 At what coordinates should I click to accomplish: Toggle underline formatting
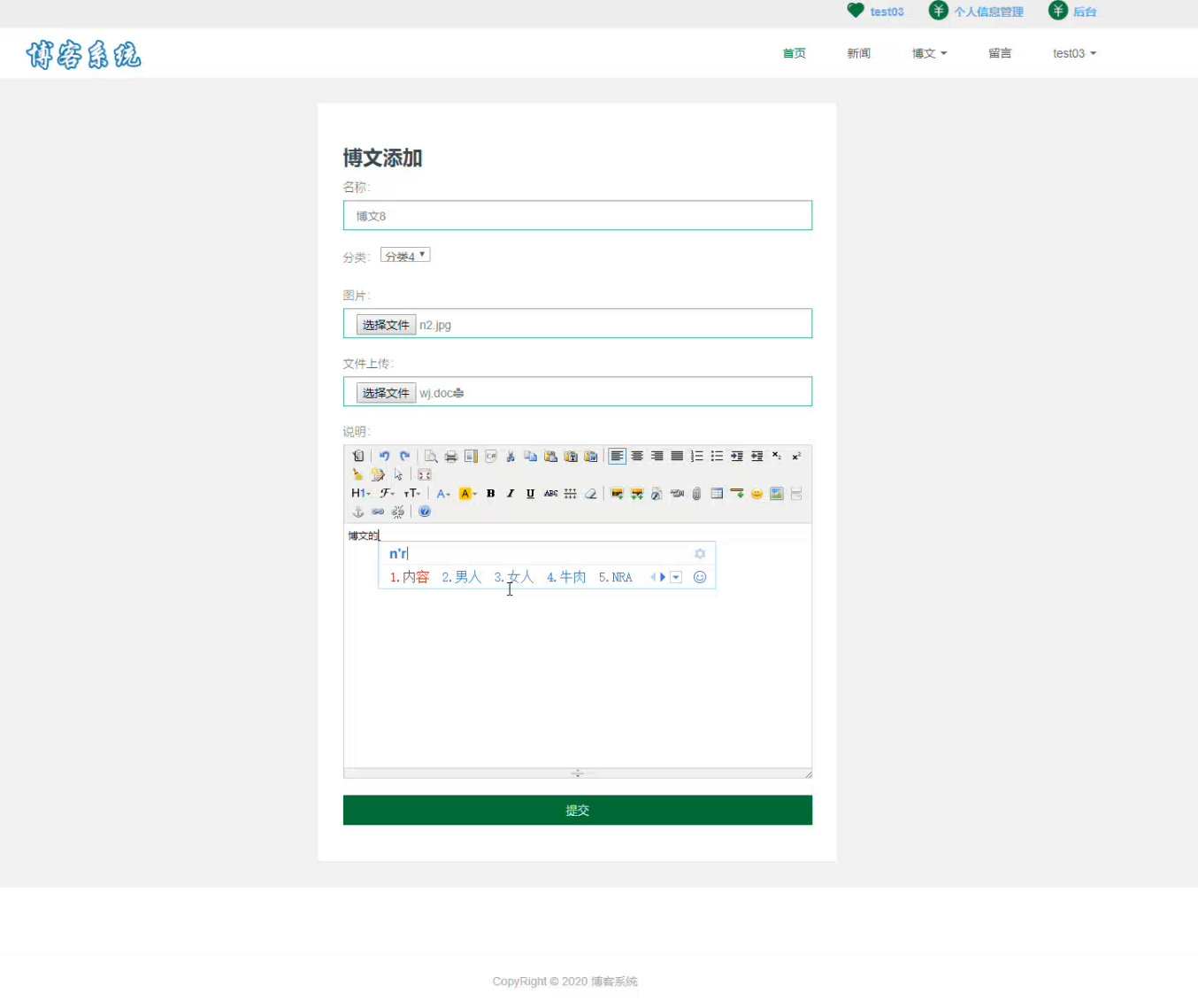(x=530, y=493)
